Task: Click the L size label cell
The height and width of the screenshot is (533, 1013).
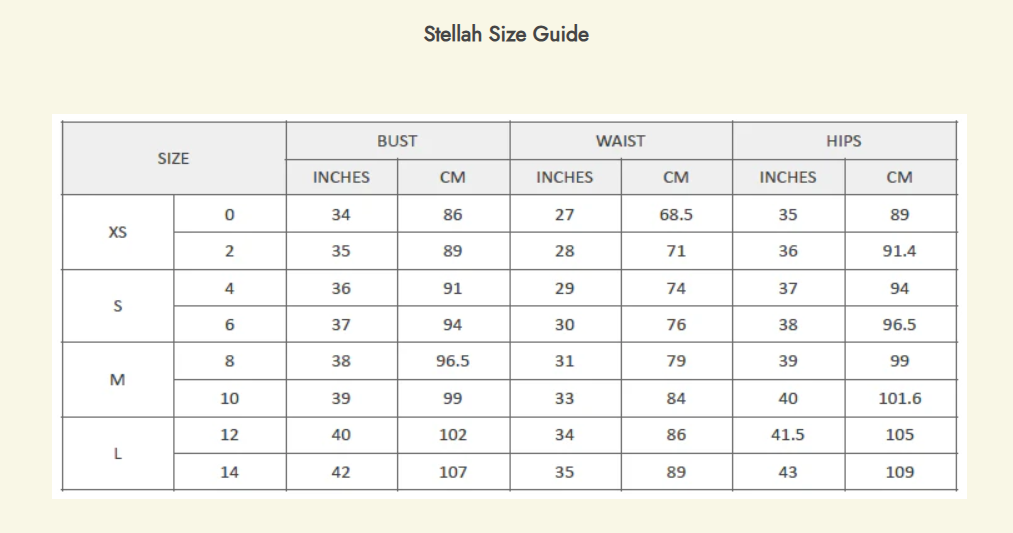Action: coord(117,453)
